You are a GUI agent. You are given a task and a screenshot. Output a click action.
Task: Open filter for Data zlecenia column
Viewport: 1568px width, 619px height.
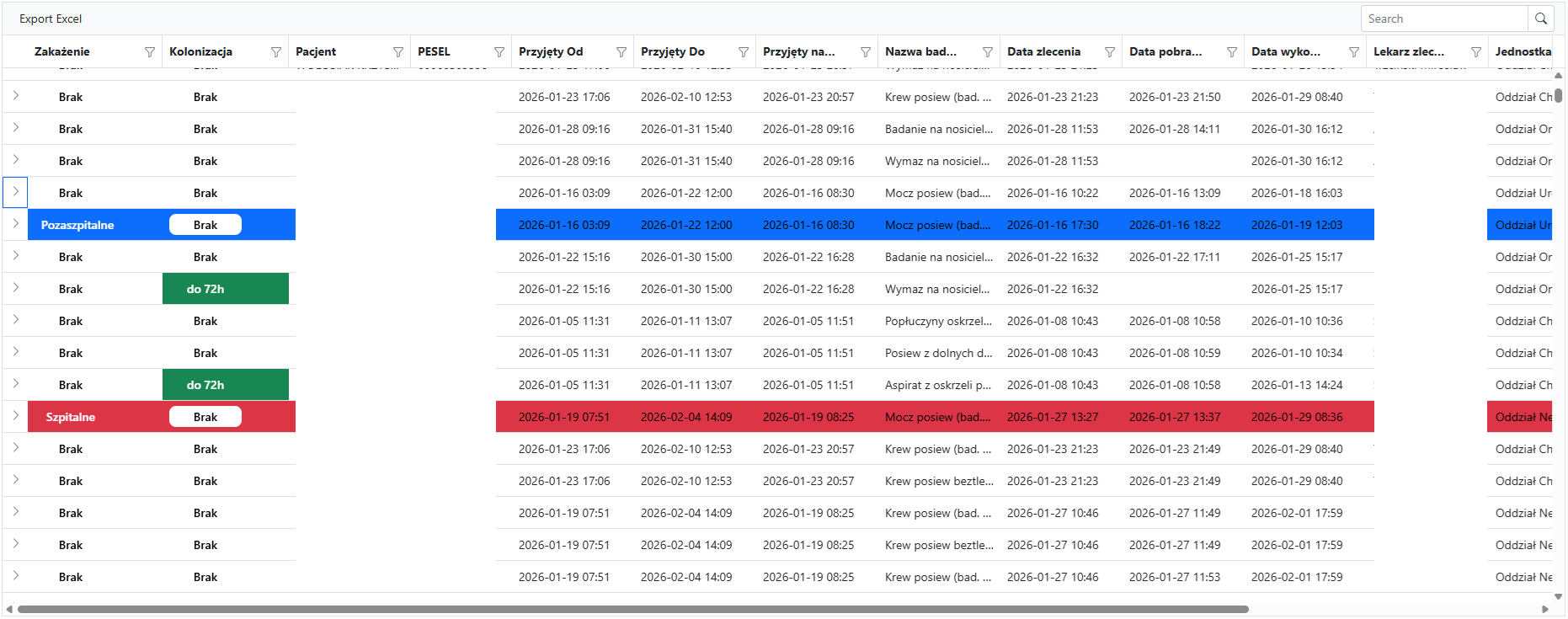[x=1110, y=52]
